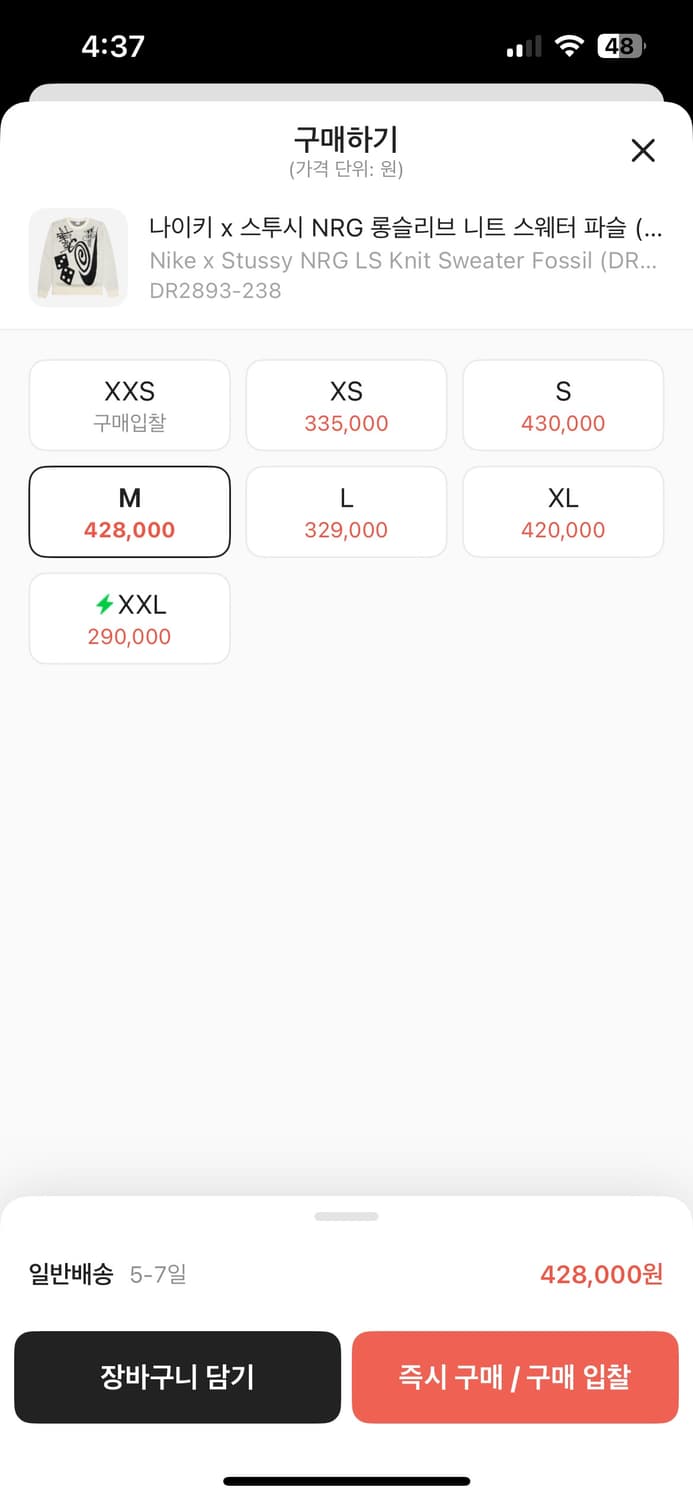693x1500 pixels.
Task: Tap the Wi-Fi status icon
Action: 570,46
